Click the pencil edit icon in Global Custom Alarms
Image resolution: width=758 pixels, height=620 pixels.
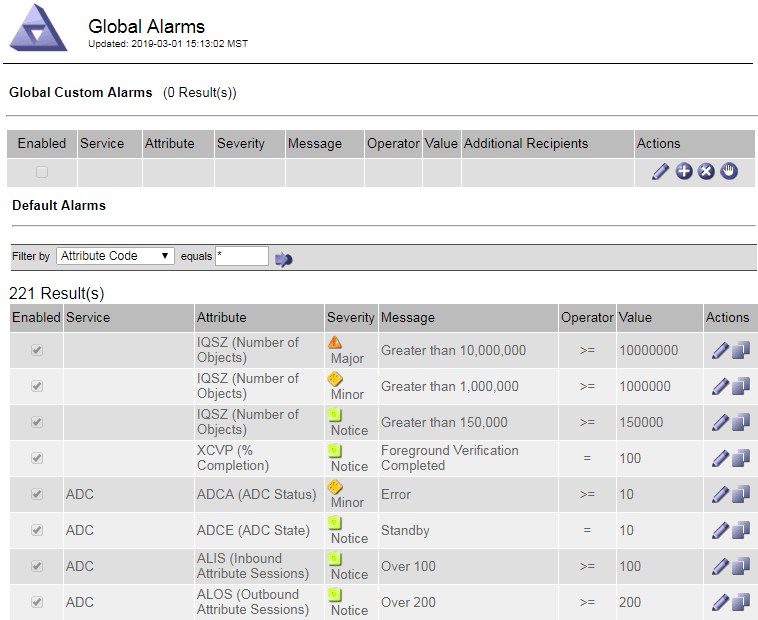[660, 172]
